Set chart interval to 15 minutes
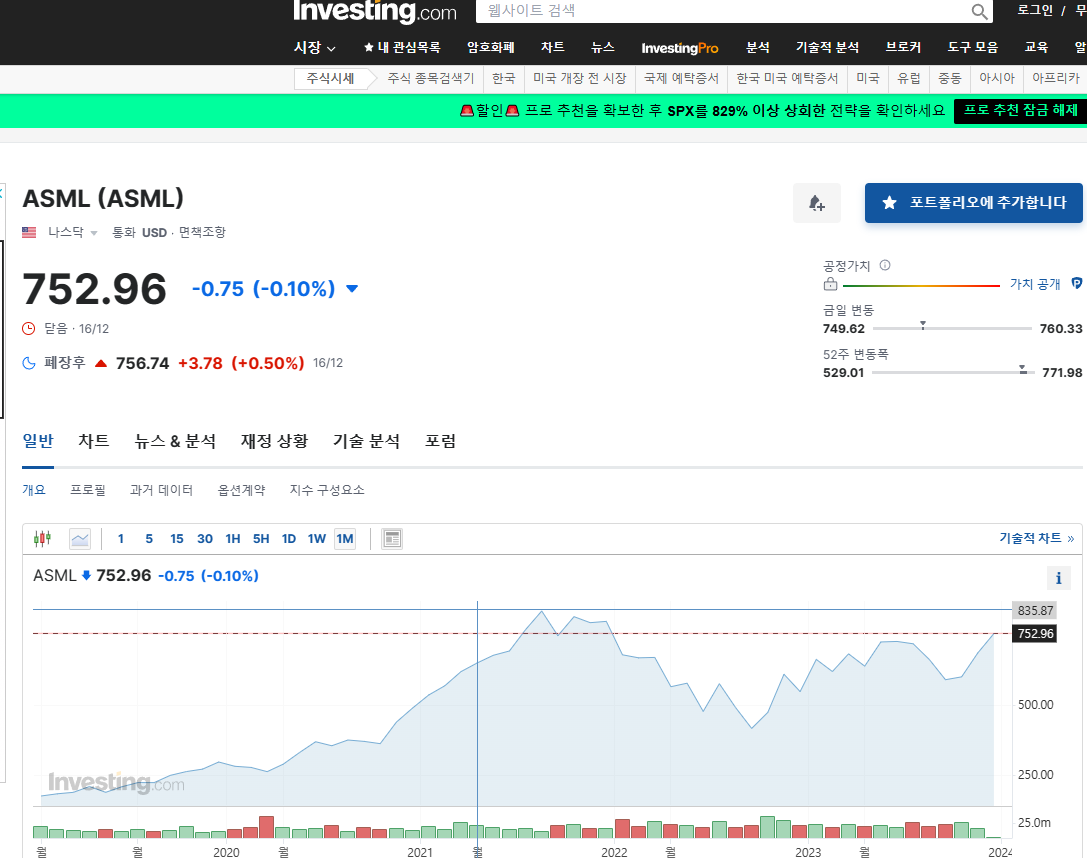The image size is (1087, 858). coord(177,539)
